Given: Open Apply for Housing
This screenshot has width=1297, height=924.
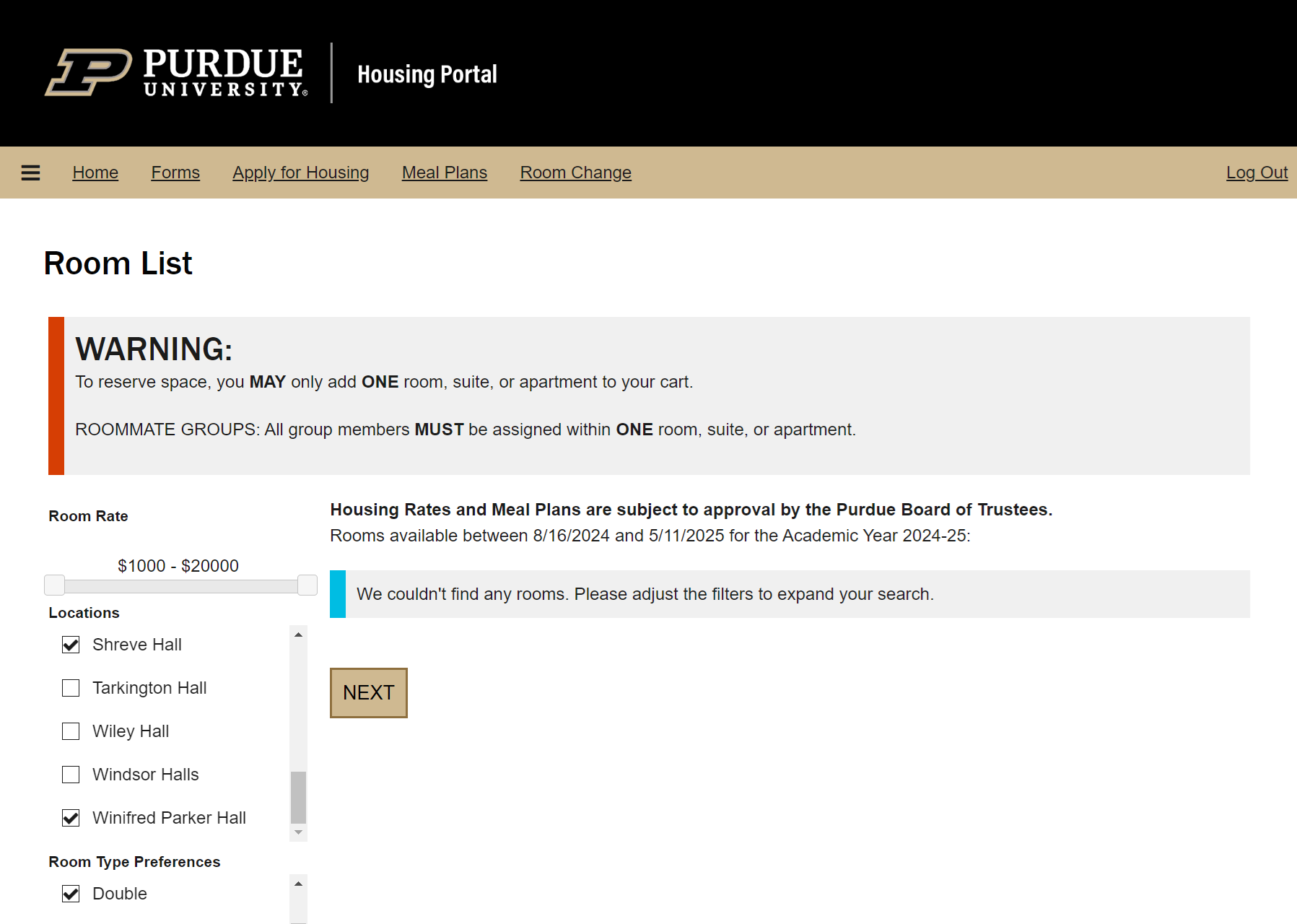Looking at the screenshot, I should tap(300, 173).
